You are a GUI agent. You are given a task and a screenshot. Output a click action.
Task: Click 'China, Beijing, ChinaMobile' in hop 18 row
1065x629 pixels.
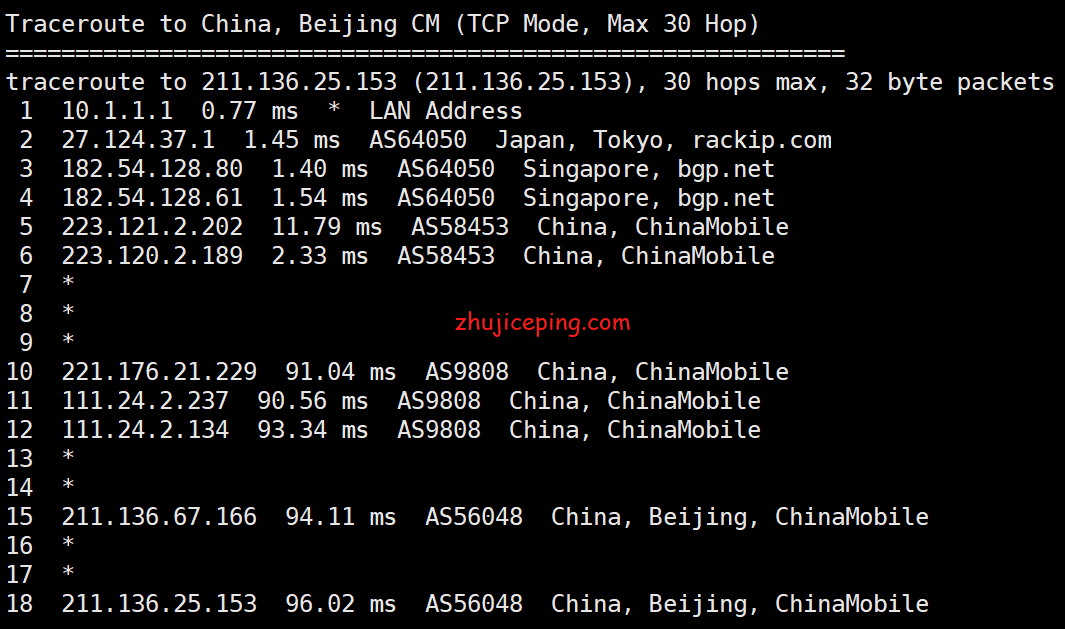pos(740,605)
